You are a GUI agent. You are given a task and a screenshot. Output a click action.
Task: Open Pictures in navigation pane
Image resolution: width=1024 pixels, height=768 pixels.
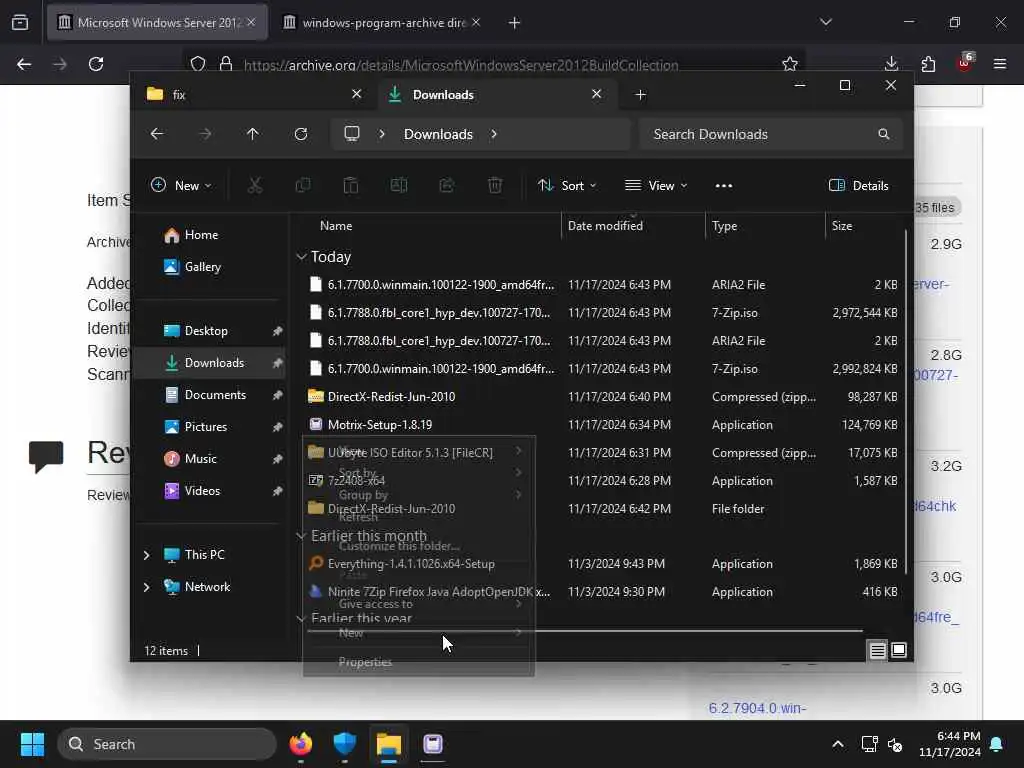coord(206,427)
